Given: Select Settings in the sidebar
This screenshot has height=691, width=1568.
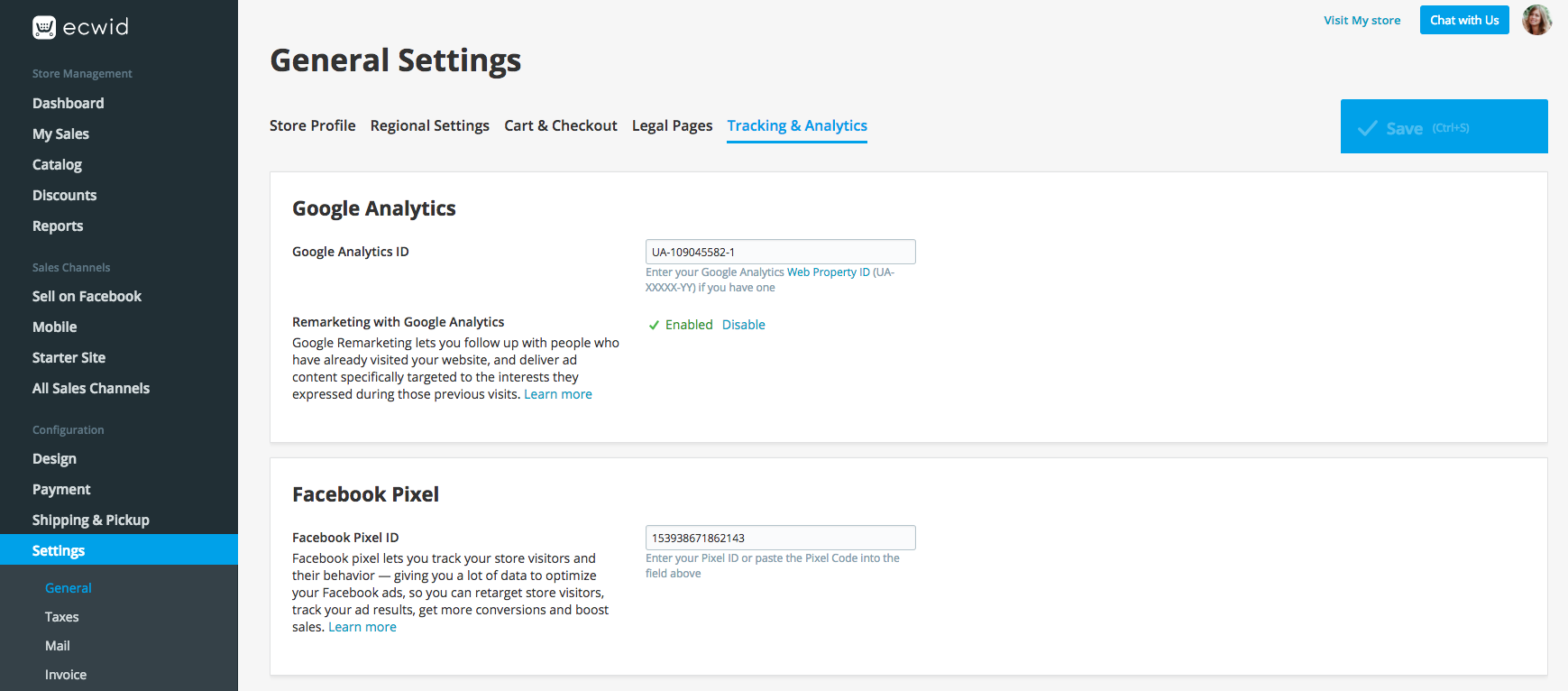Looking at the screenshot, I should [119, 549].
